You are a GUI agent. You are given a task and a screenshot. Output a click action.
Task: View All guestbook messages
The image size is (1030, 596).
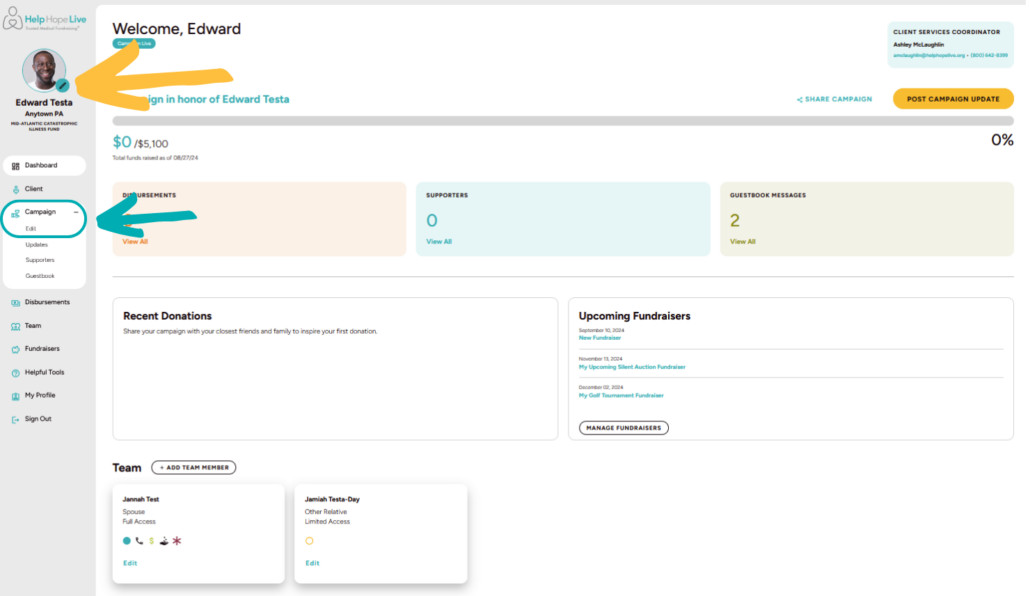[x=742, y=242]
